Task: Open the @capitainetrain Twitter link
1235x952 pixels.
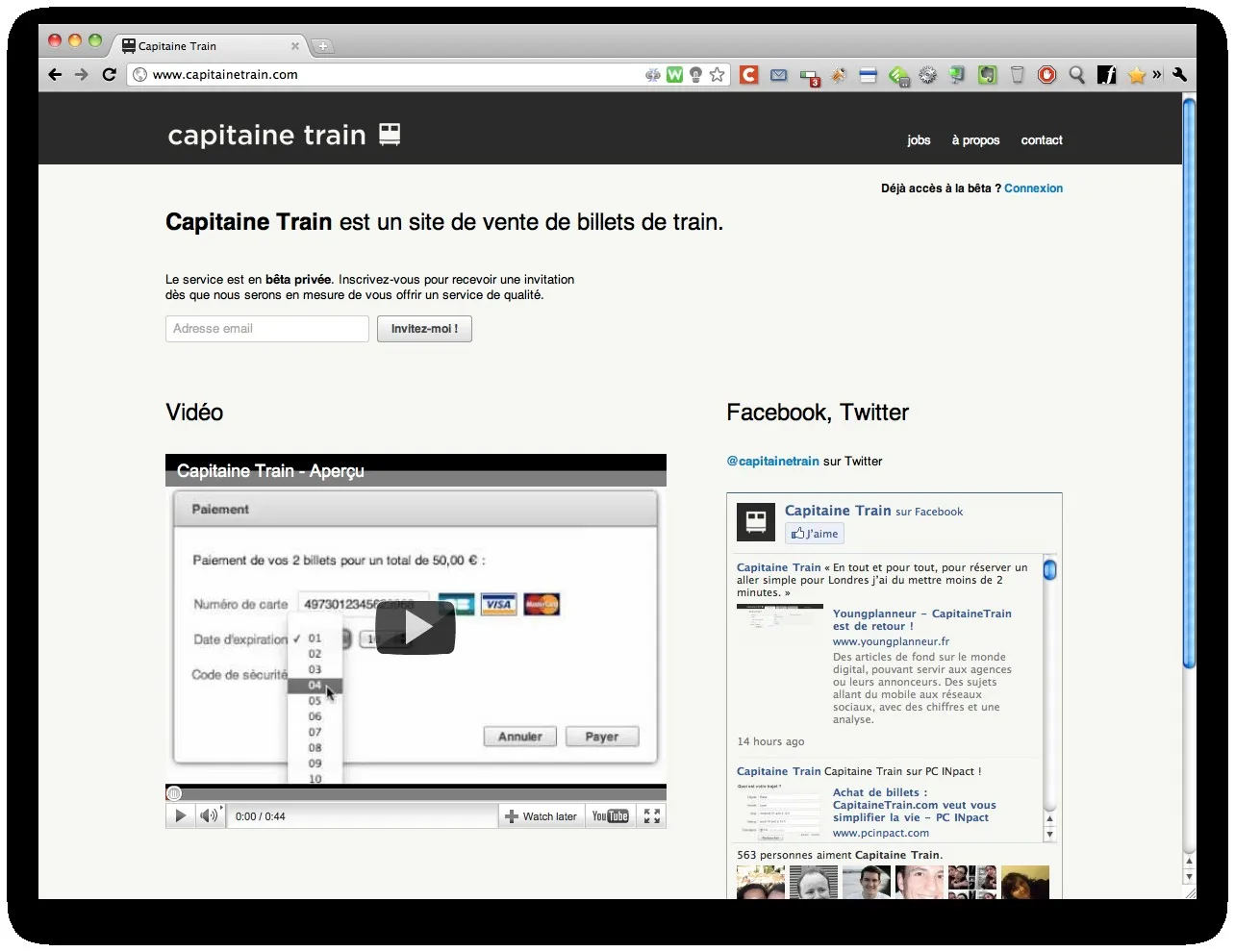Action: point(773,462)
